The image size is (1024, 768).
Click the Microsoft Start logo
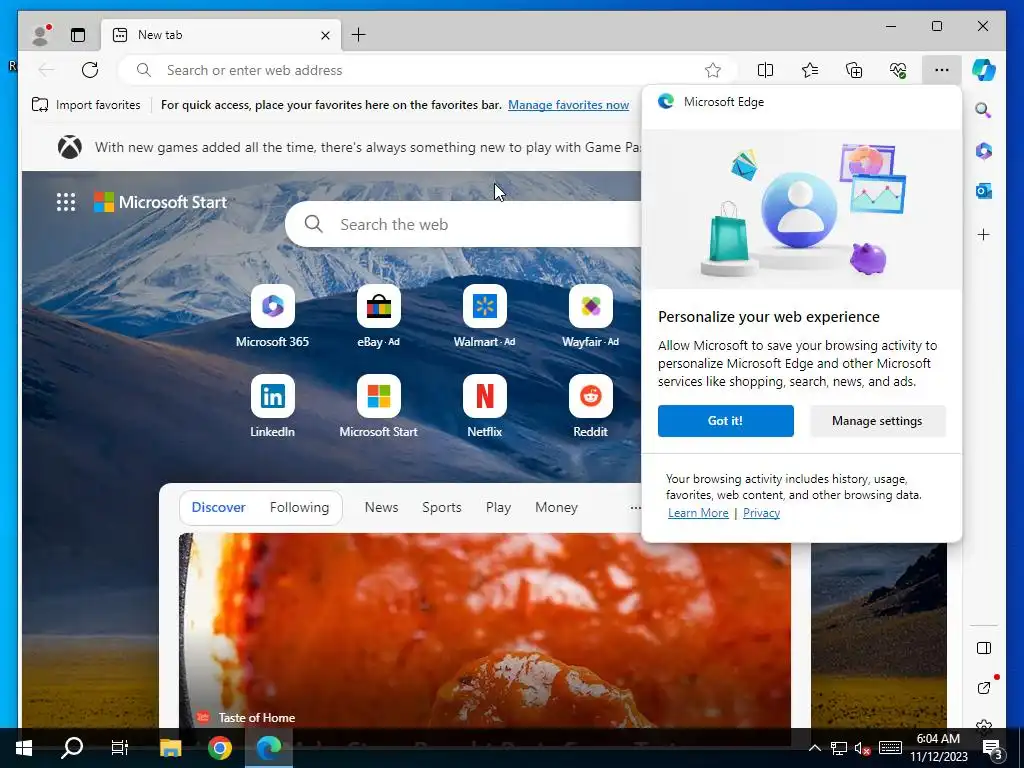[161, 202]
